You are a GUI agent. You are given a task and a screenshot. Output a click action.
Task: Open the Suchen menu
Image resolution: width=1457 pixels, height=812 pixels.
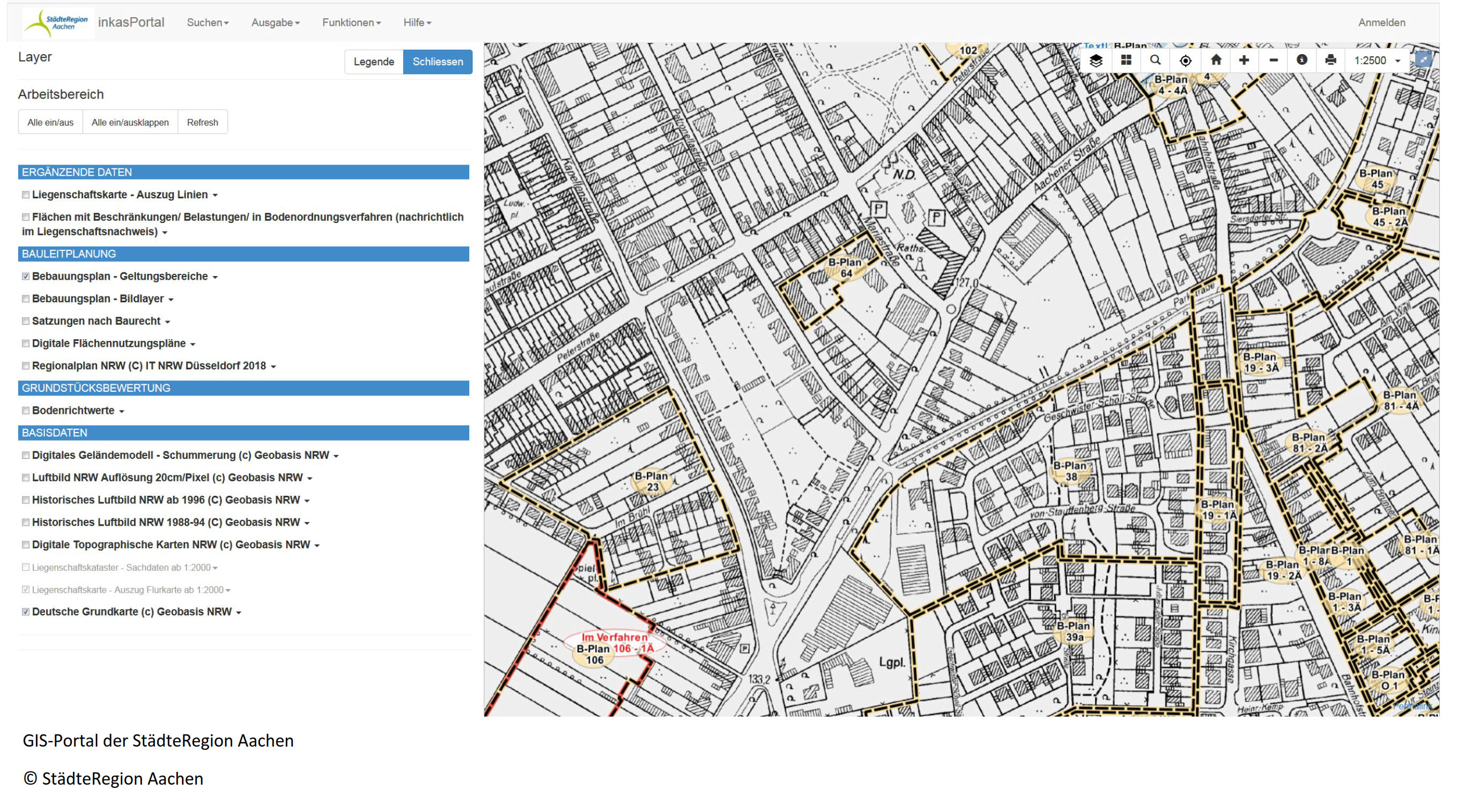tap(208, 23)
